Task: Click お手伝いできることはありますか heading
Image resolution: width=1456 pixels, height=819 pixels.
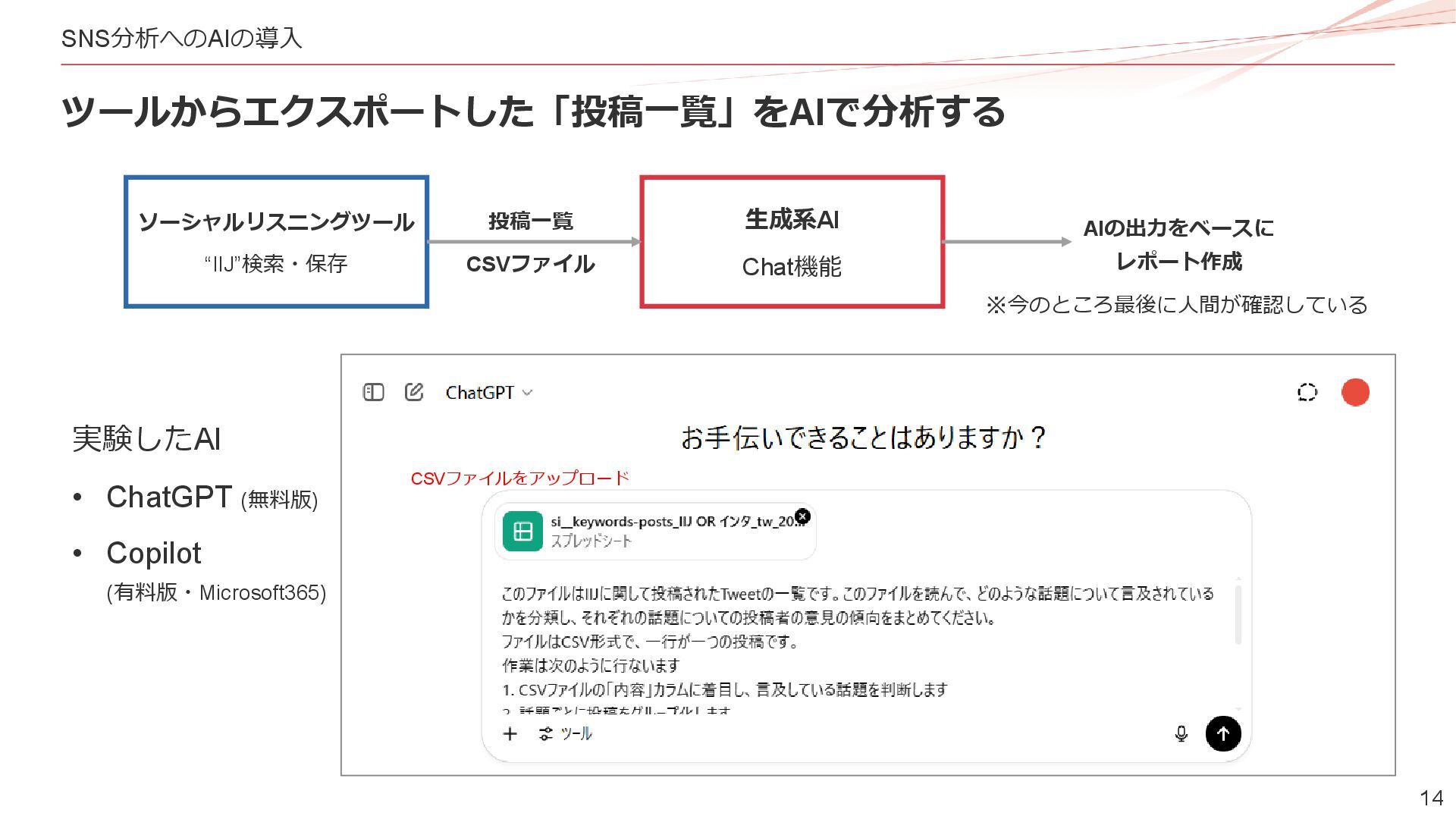Action: [x=864, y=438]
